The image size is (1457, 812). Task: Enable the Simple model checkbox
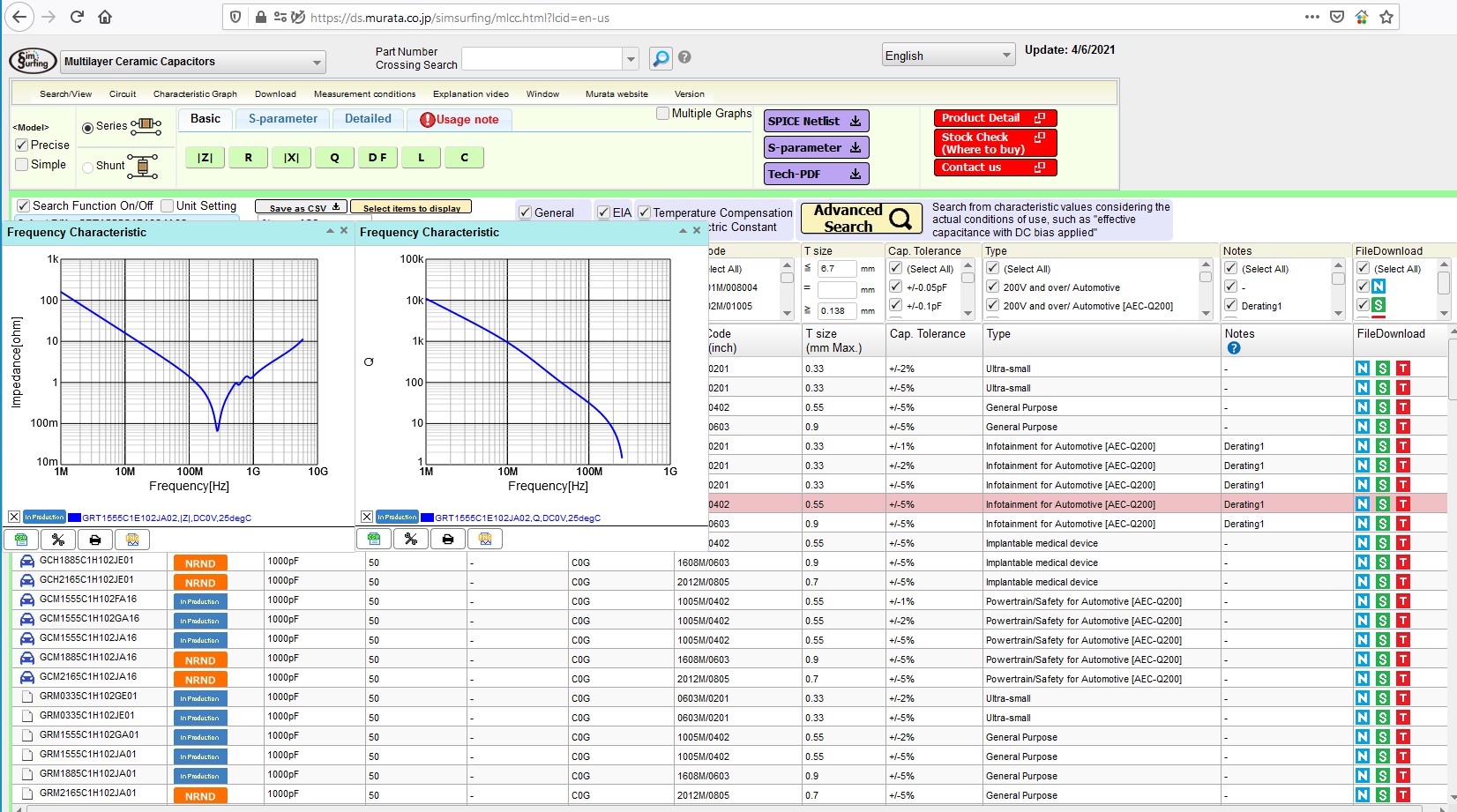(22, 164)
